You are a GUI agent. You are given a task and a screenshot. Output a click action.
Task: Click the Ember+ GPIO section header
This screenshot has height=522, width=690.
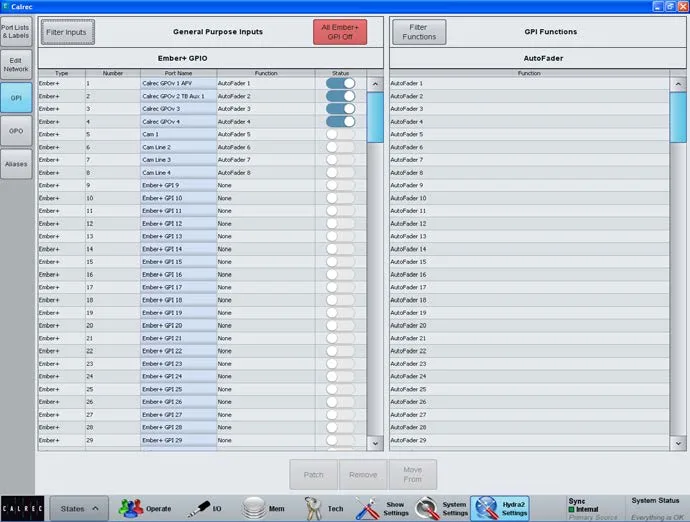click(x=211, y=58)
